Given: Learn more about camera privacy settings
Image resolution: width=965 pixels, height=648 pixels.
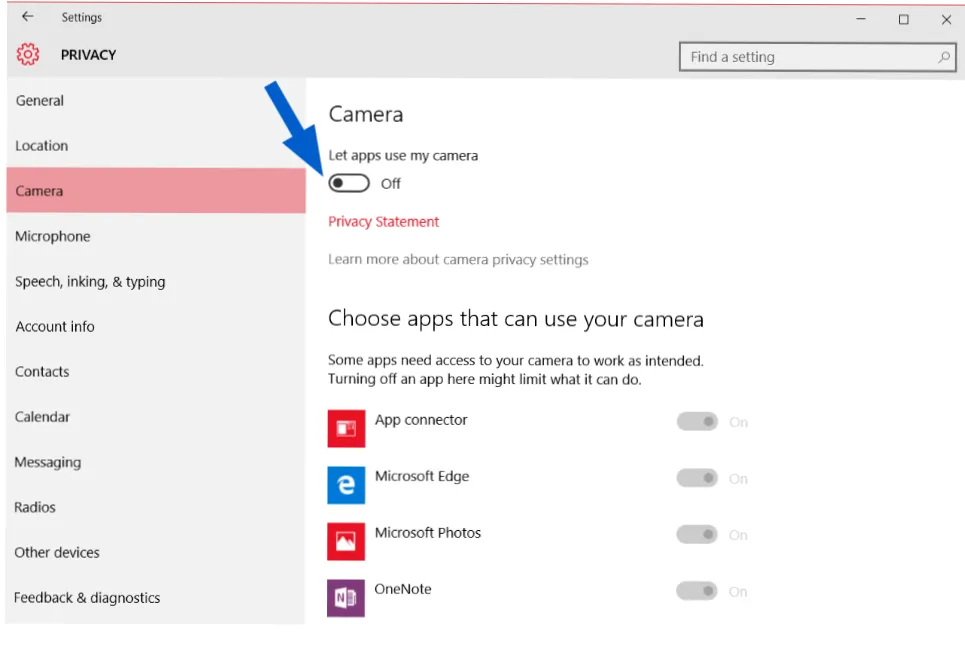Looking at the screenshot, I should [458, 260].
